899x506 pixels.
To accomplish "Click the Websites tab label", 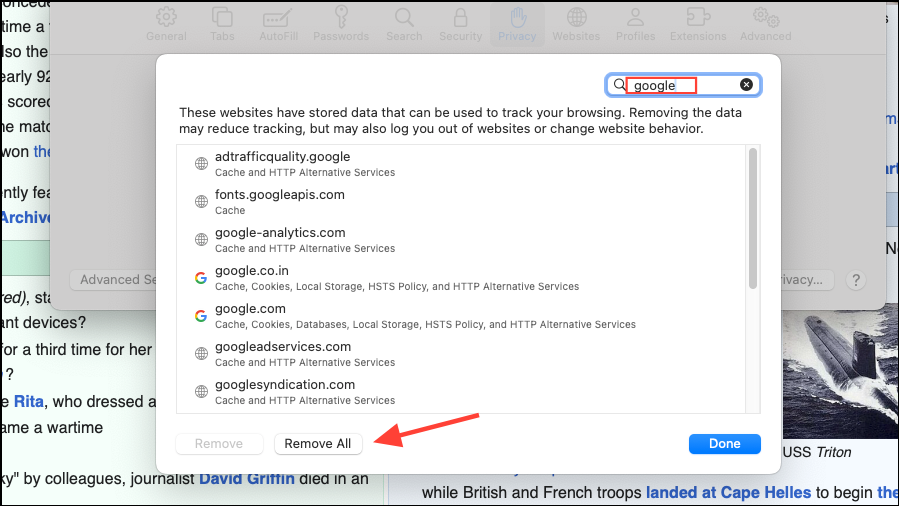I will coord(576,36).
